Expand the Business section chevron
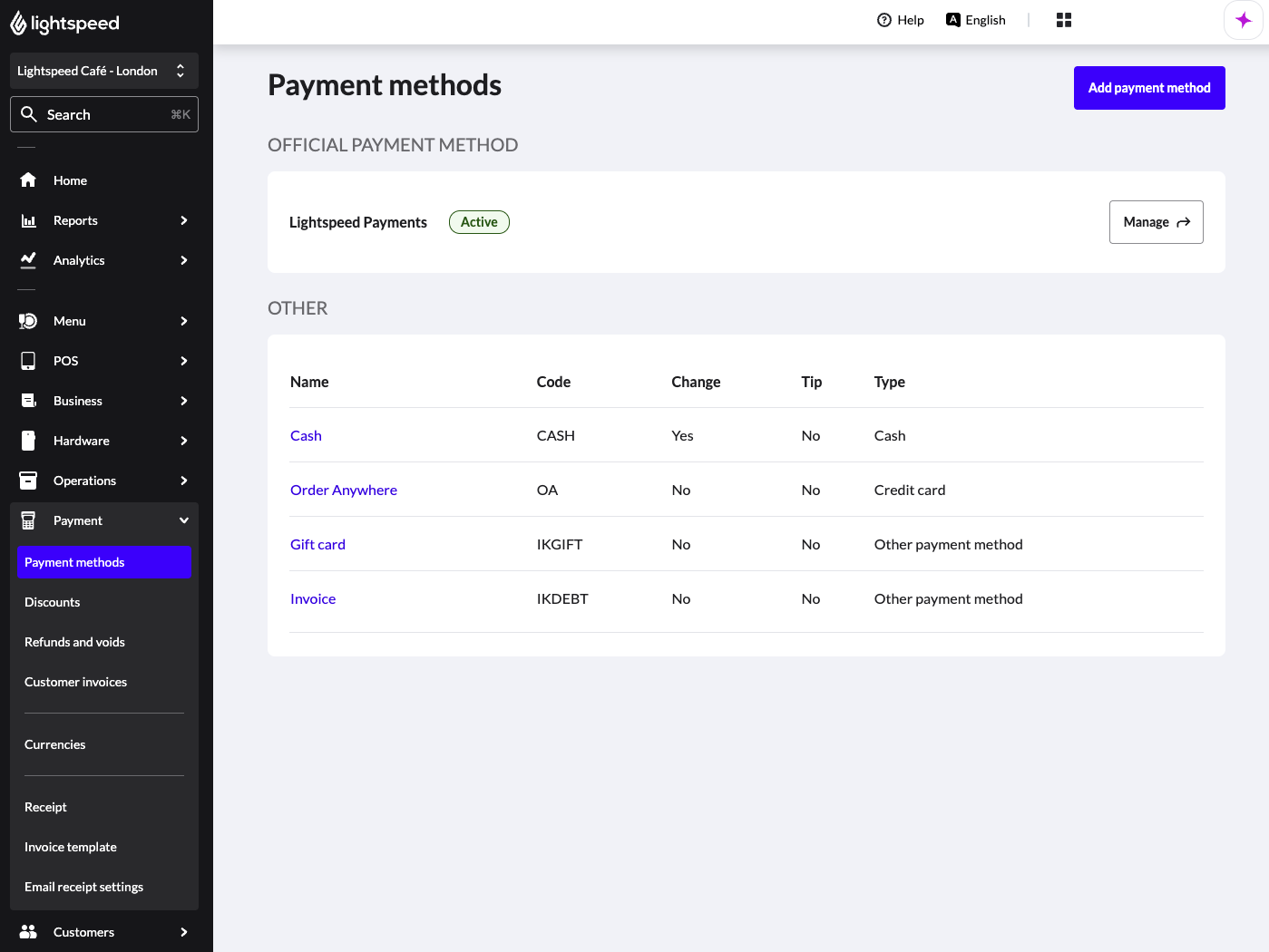1269x952 pixels. (184, 401)
